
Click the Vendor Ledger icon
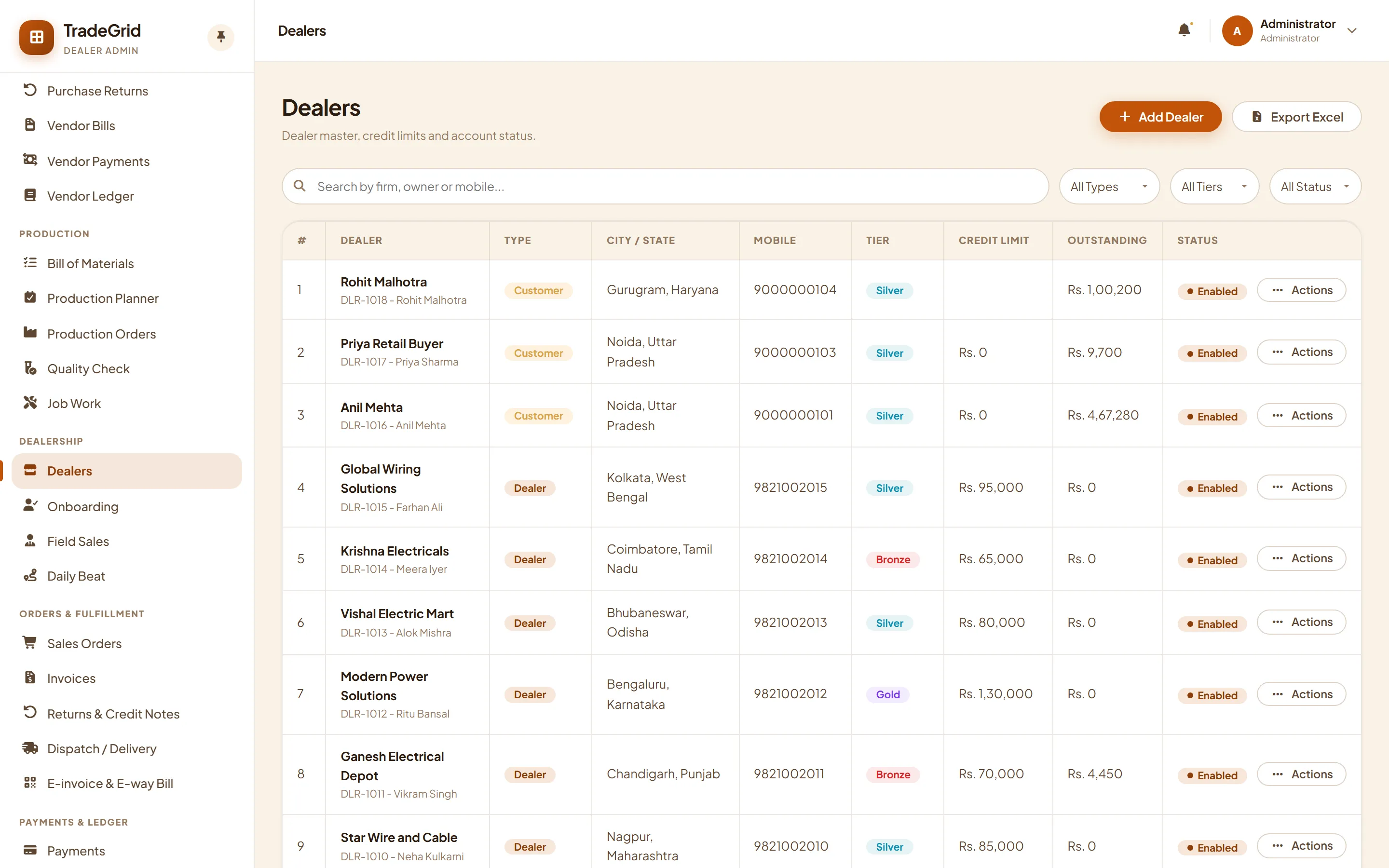[x=30, y=195]
